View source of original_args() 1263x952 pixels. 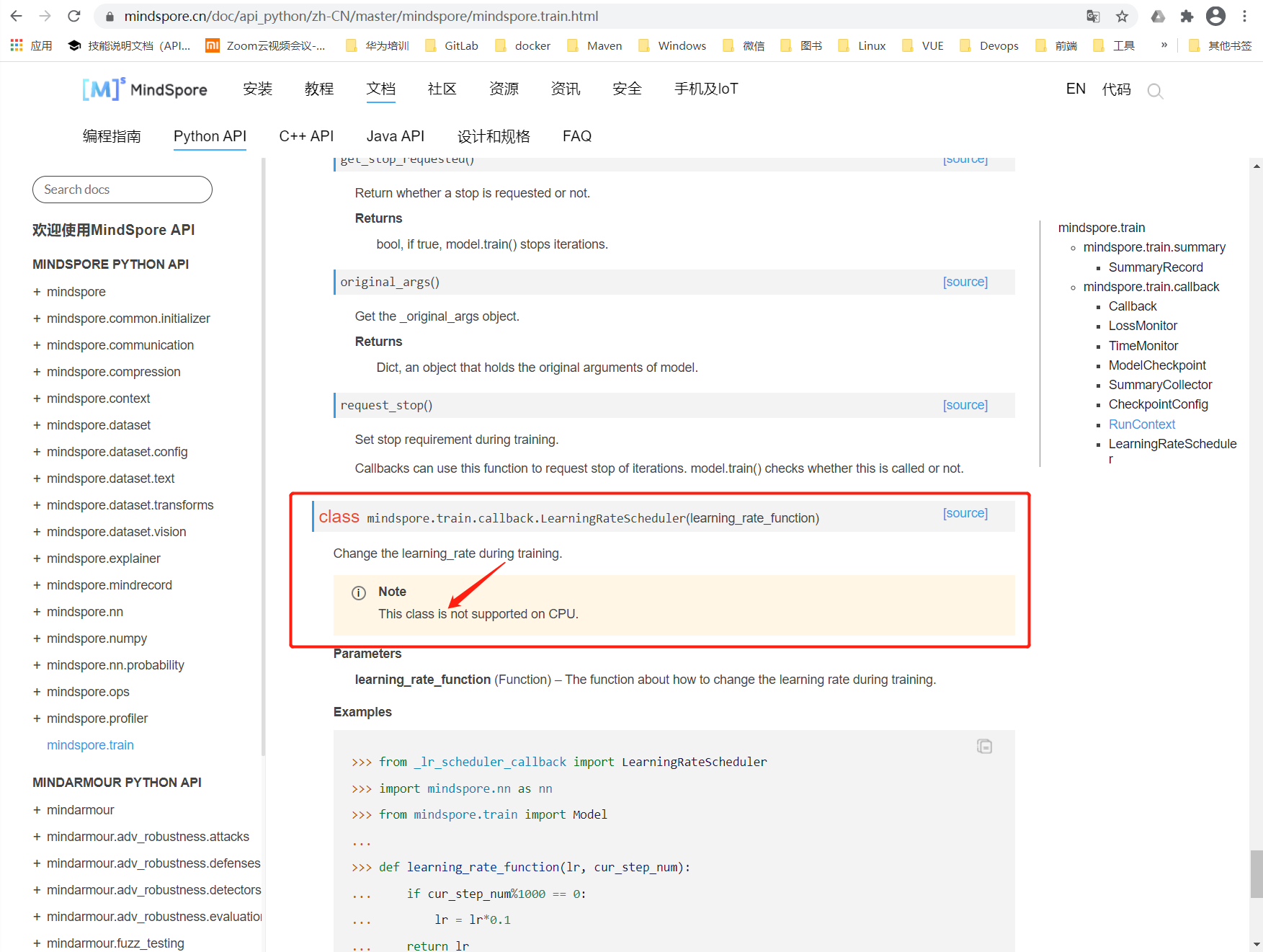[x=965, y=282]
